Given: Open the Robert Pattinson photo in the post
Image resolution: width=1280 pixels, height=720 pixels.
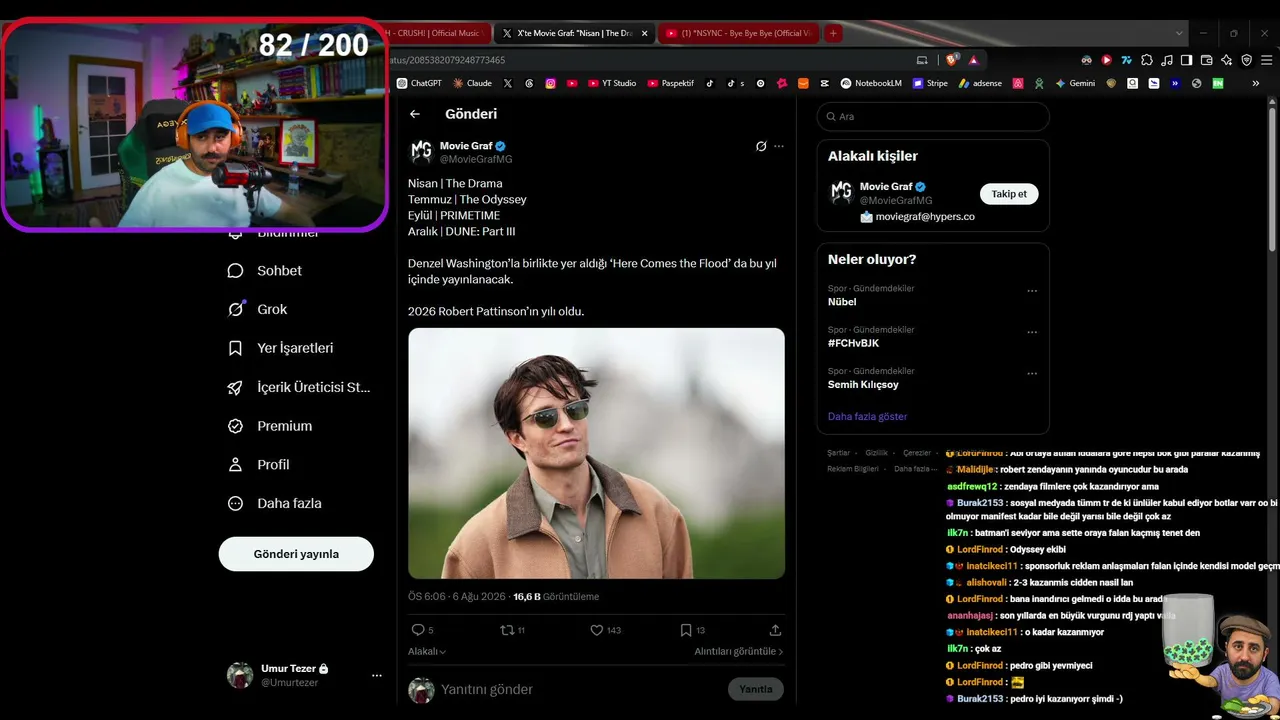Looking at the screenshot, I should [596, 453].
